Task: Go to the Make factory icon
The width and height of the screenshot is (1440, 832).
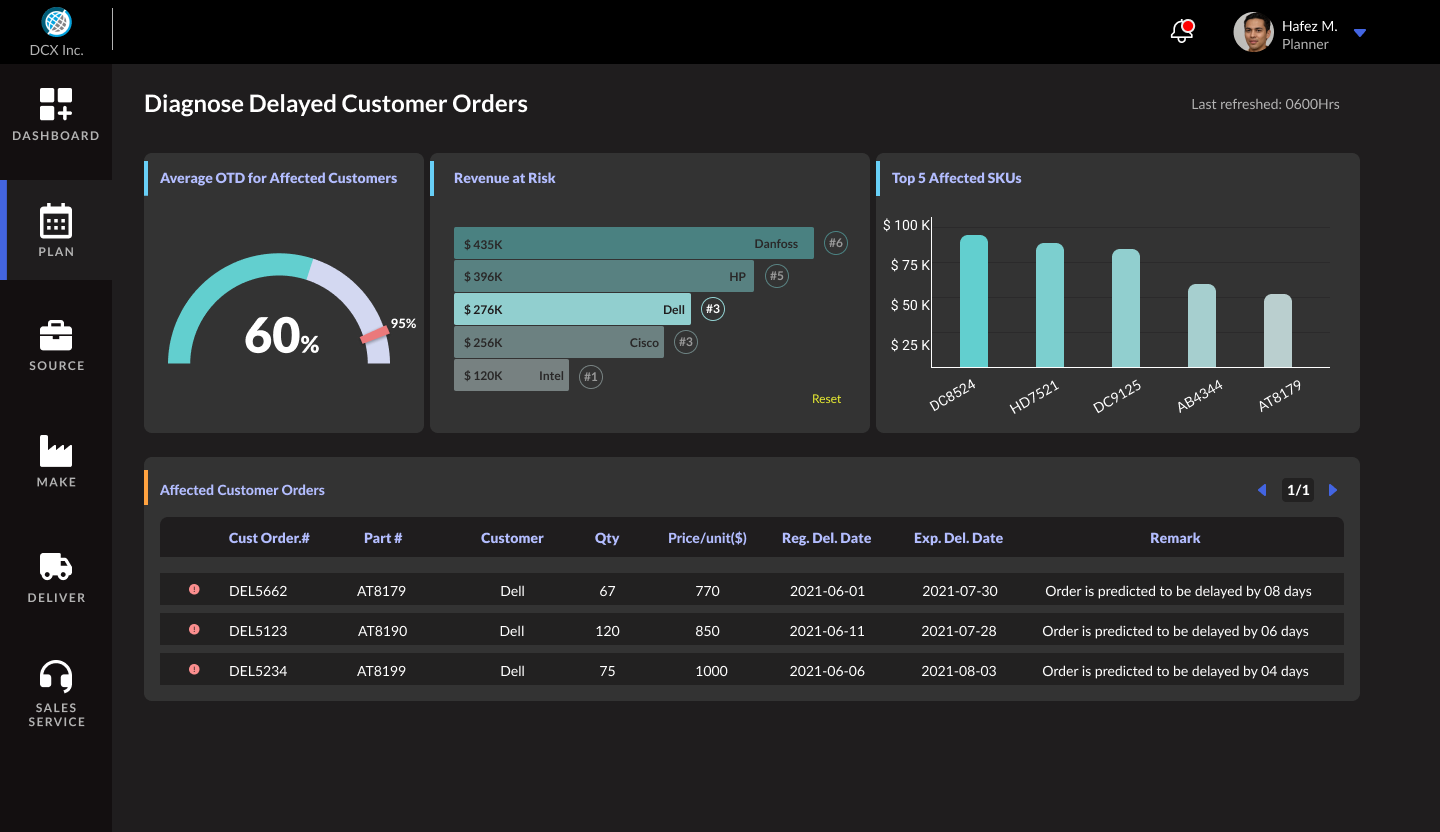Action: click(x=56, y=452)
